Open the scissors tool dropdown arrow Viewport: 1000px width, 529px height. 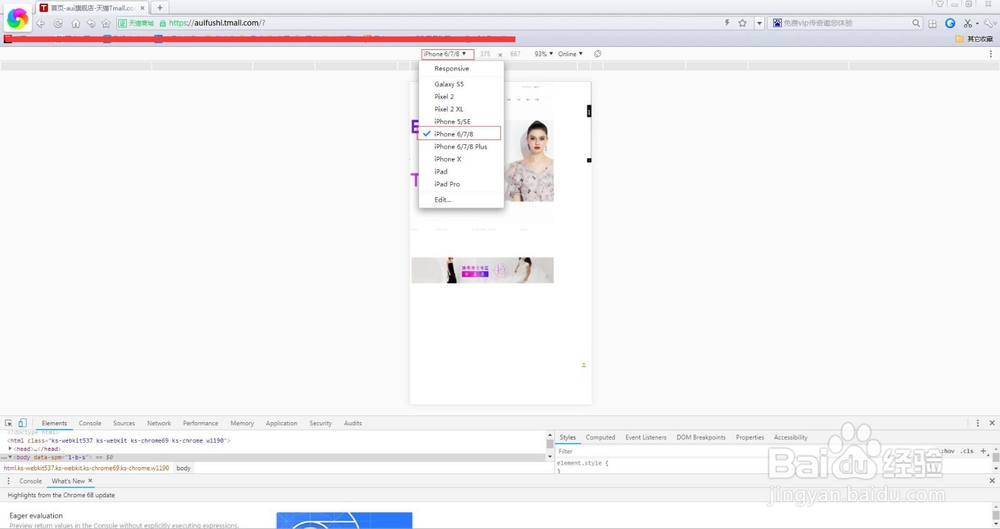tap(977, 24)
